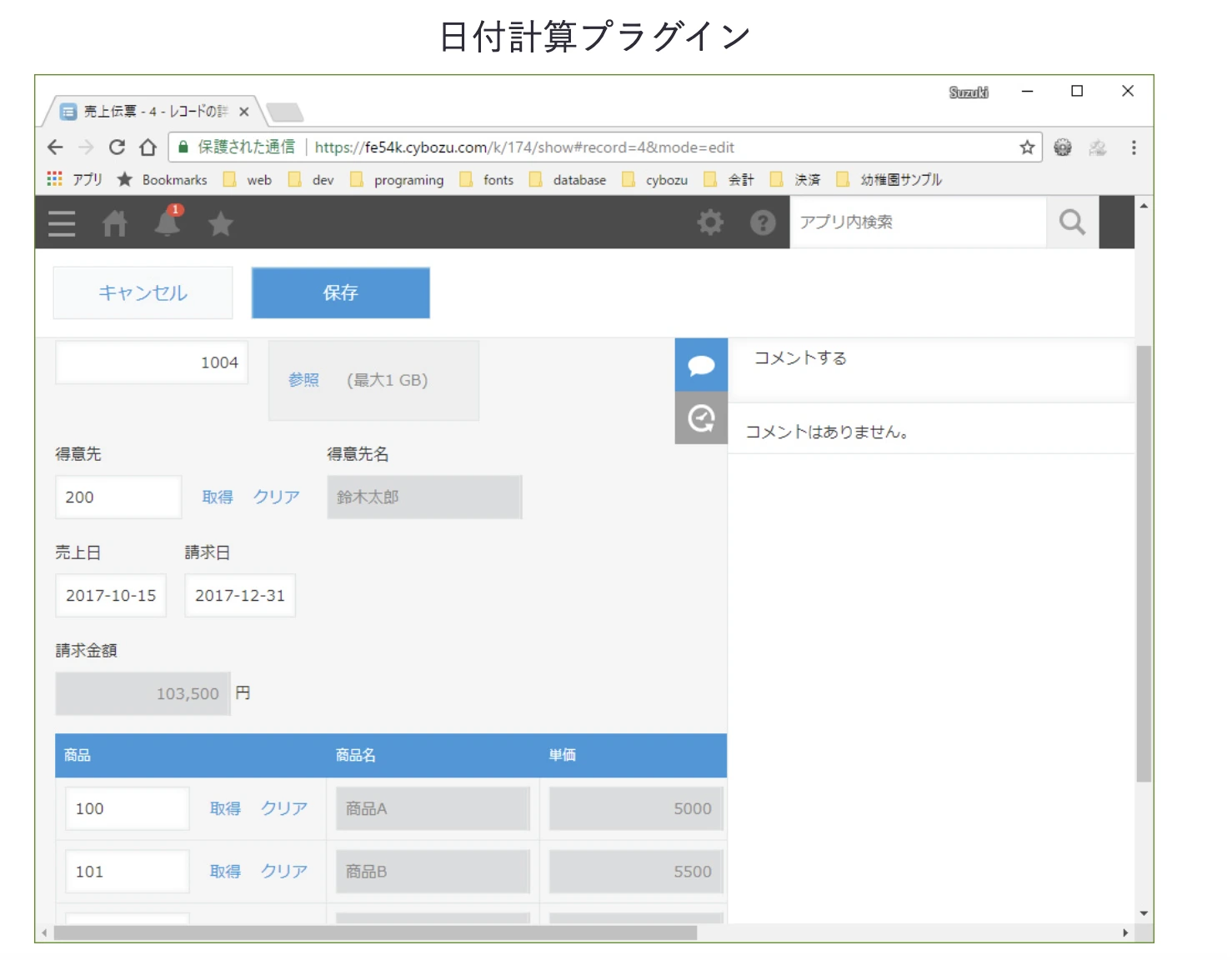This screenshot has width=1232, height=960.
Task: Open kintone help question icon
Action: (x=763, y=222)
